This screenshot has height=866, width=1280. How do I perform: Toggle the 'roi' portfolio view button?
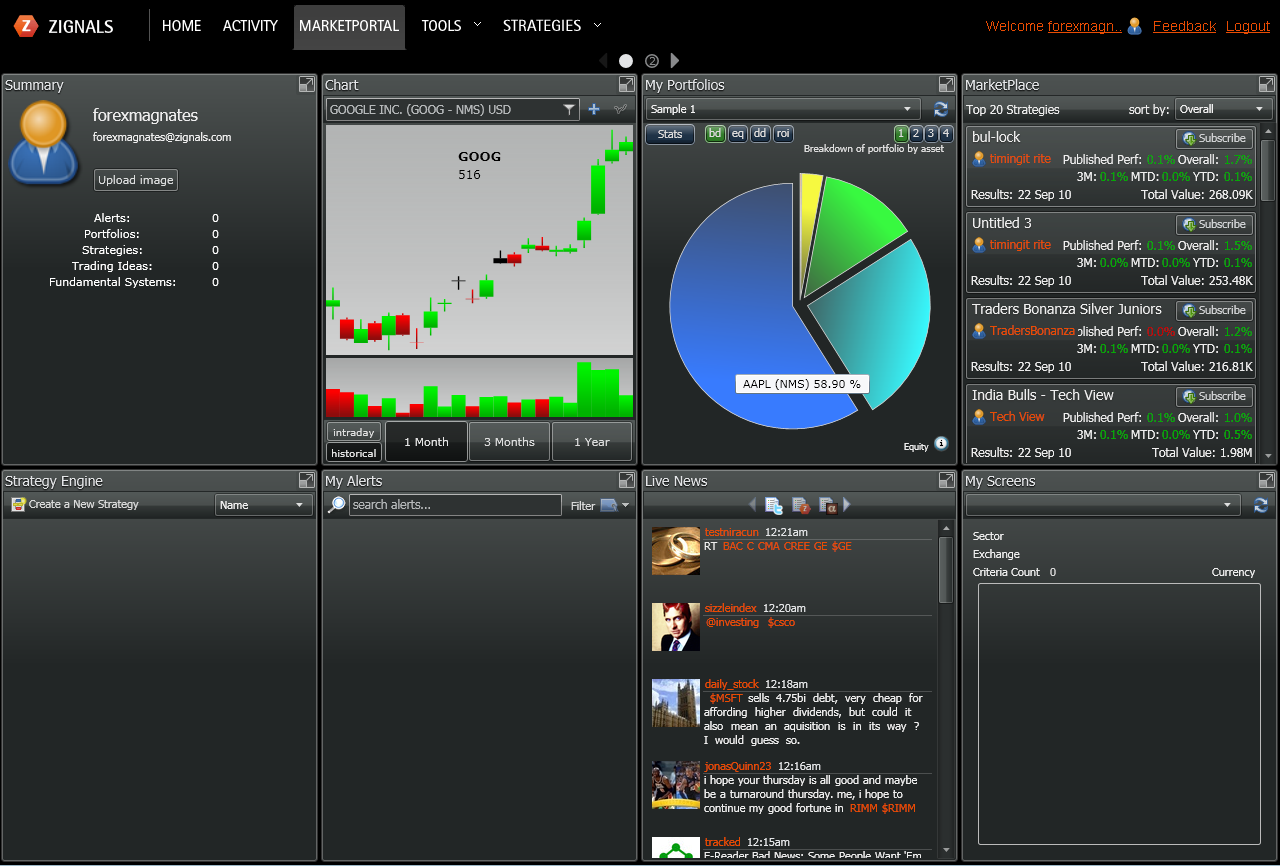tap(783, 134)
